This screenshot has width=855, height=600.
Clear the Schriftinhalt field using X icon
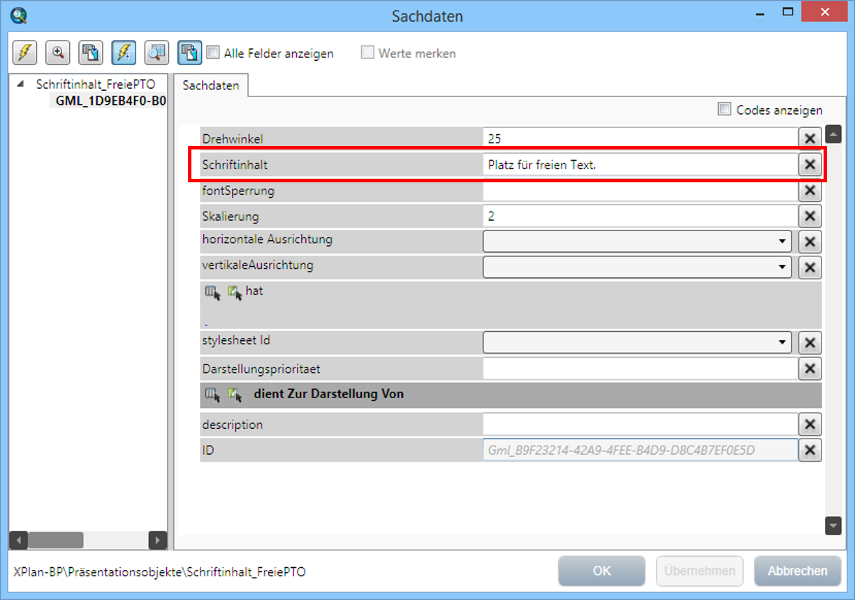(810, 164)
